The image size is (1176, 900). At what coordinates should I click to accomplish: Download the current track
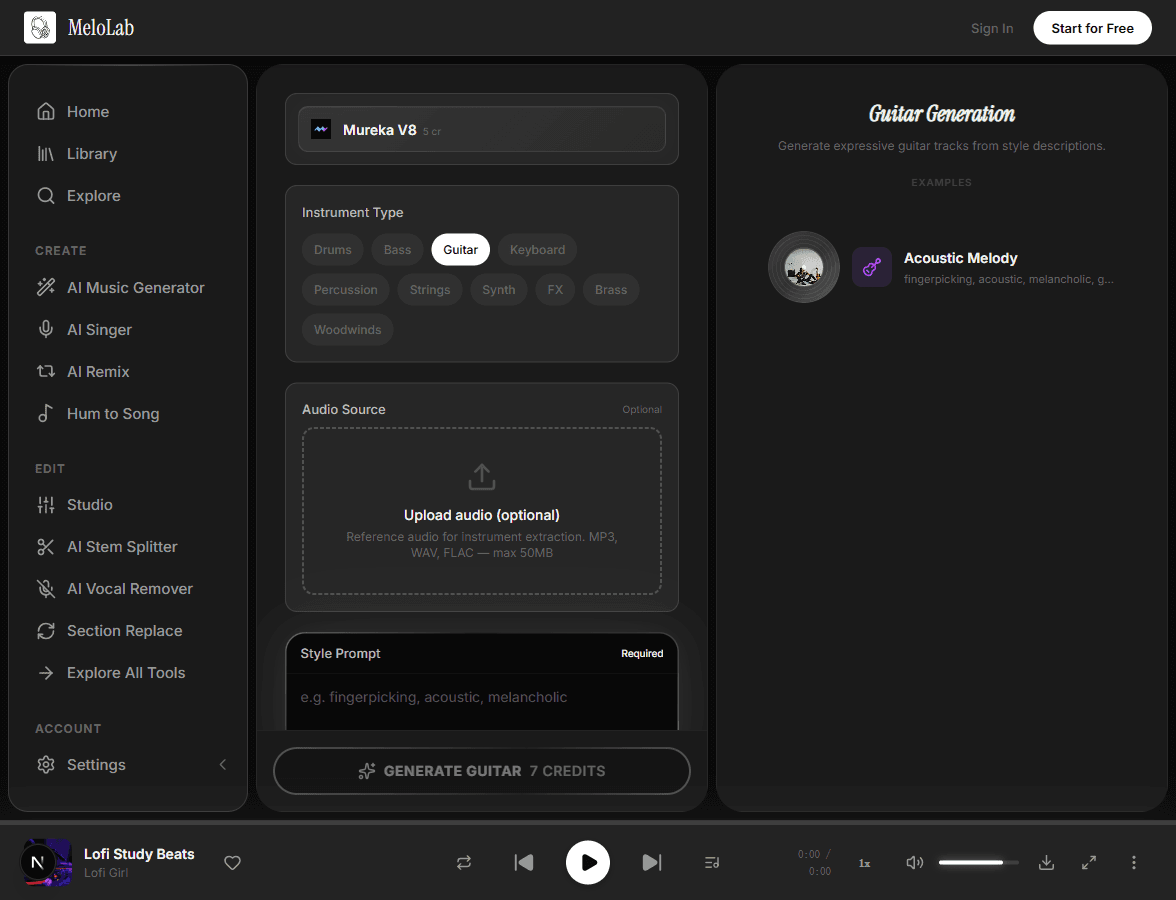(x=1046, y=862)
